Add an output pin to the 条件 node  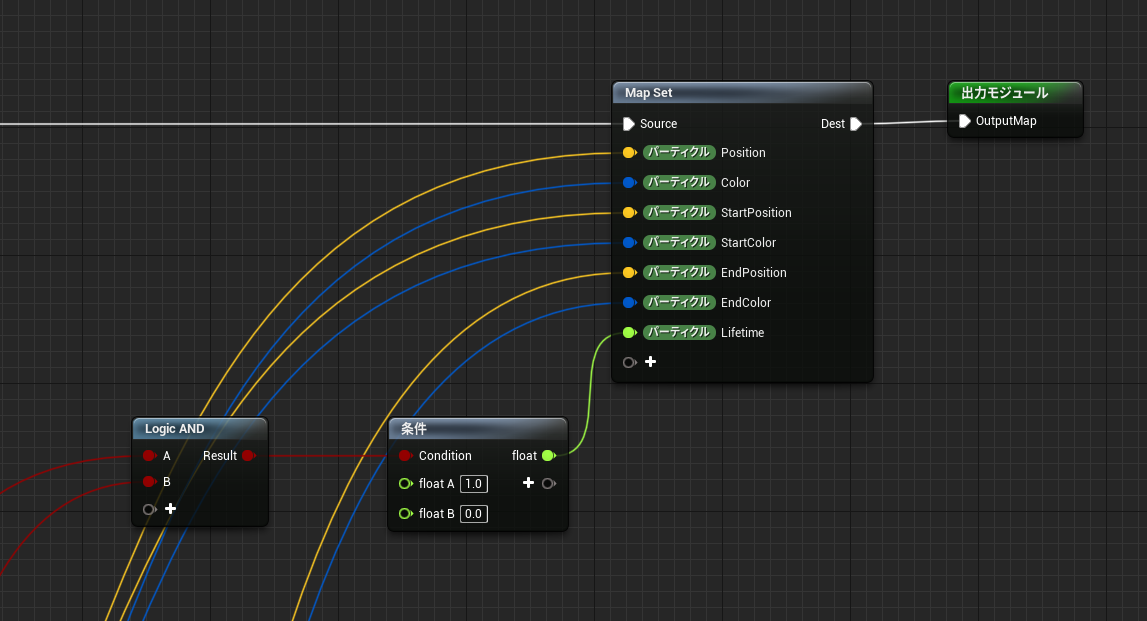(x=528, y=483)
